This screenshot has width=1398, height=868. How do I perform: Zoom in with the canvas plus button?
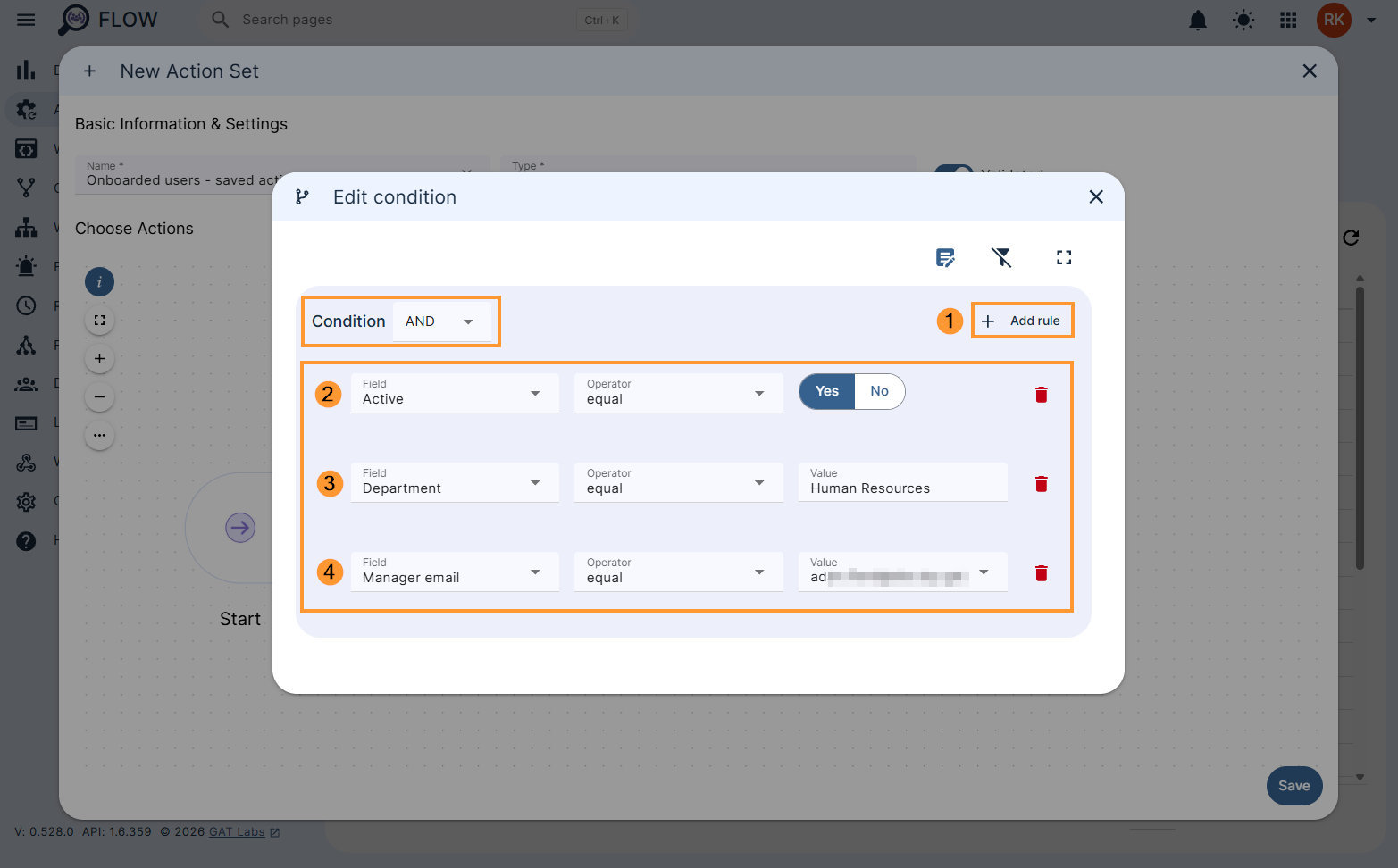[99, 358]
